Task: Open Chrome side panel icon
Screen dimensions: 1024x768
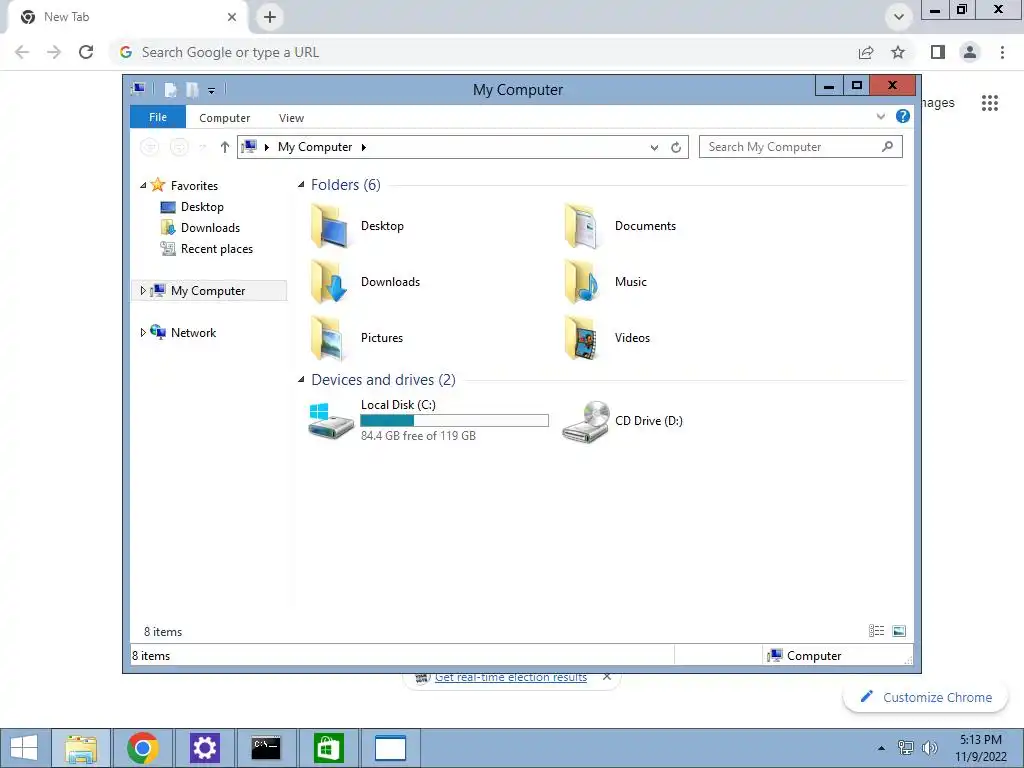Action: pyautogui.click(x=938, y=52)
